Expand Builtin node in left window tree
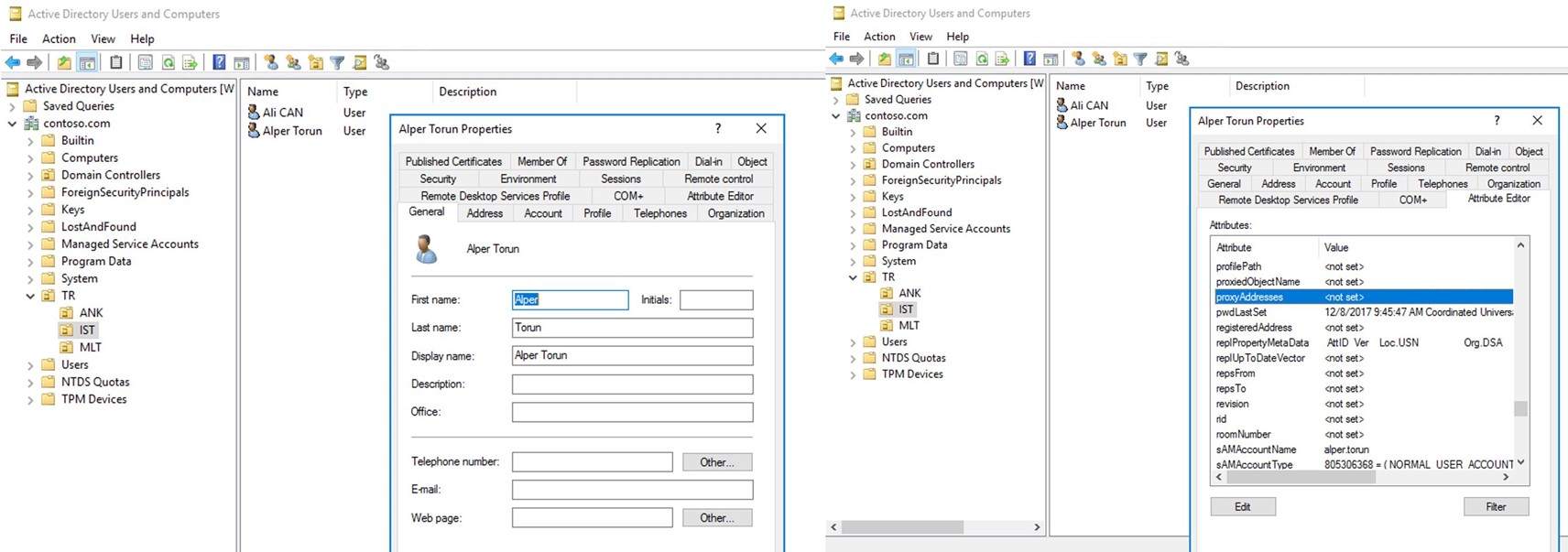 [x=30, y=141]
